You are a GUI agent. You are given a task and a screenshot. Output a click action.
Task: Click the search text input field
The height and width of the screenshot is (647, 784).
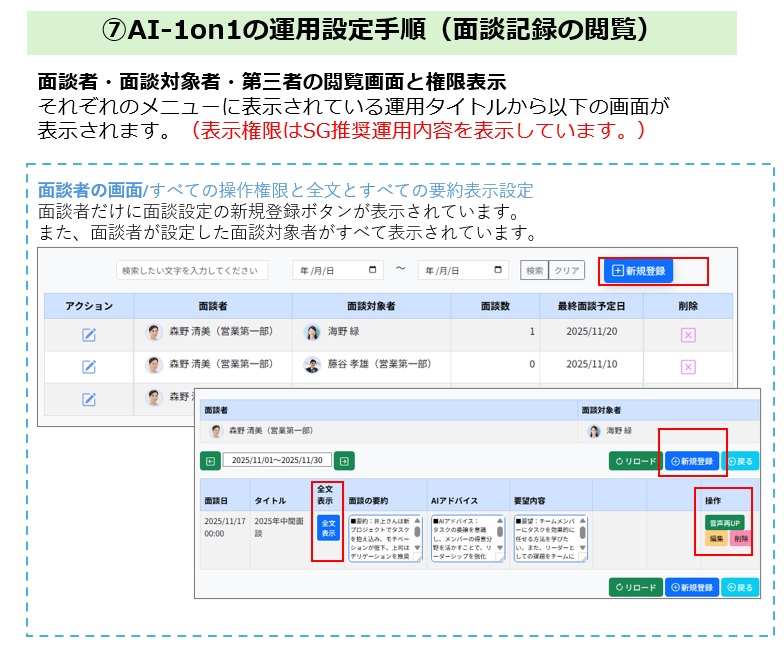192,271
